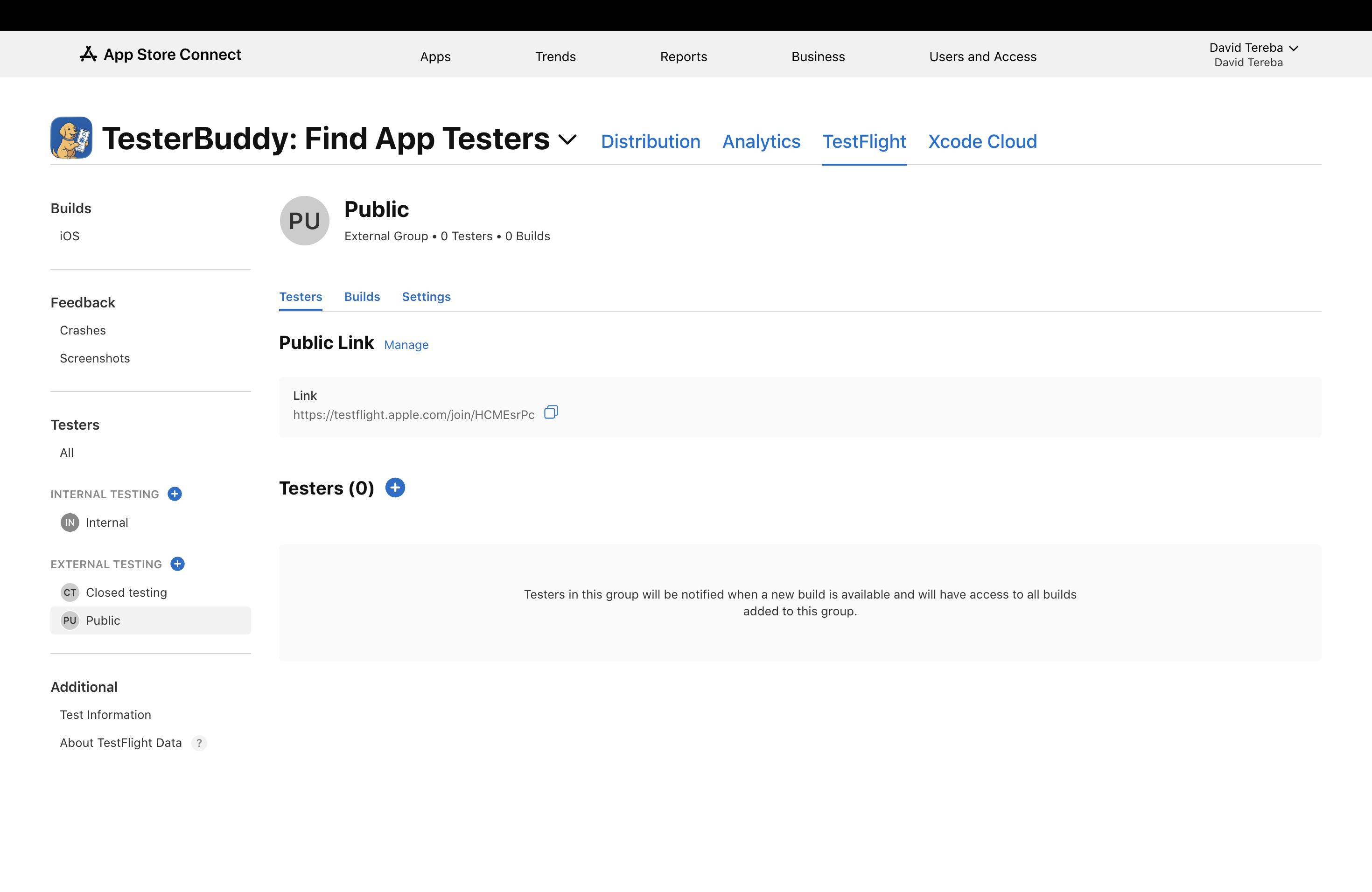Open the About TestFlight Data help icon
The height and width of the screenshot is (892, 1372).
(199, 743)
